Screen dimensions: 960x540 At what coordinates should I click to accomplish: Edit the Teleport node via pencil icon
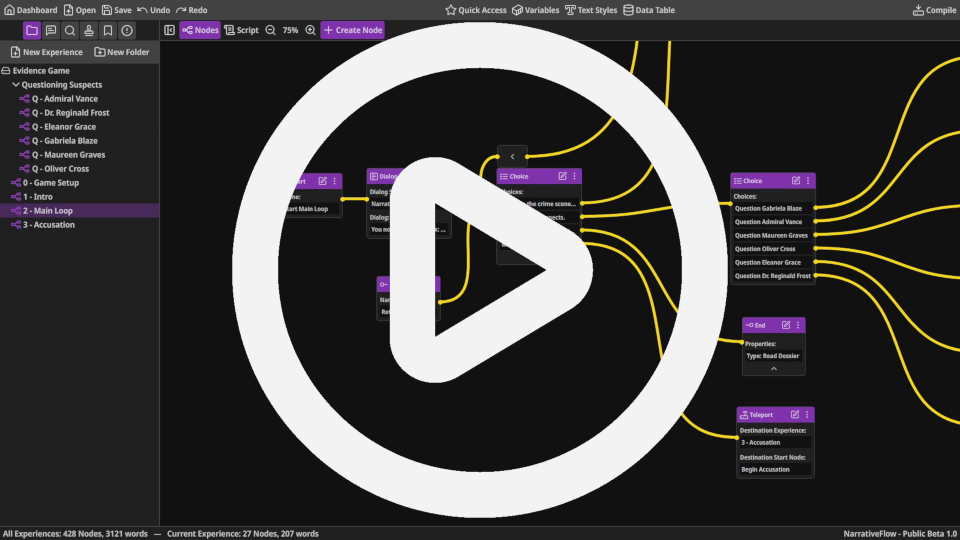click(x=795, y=414)
